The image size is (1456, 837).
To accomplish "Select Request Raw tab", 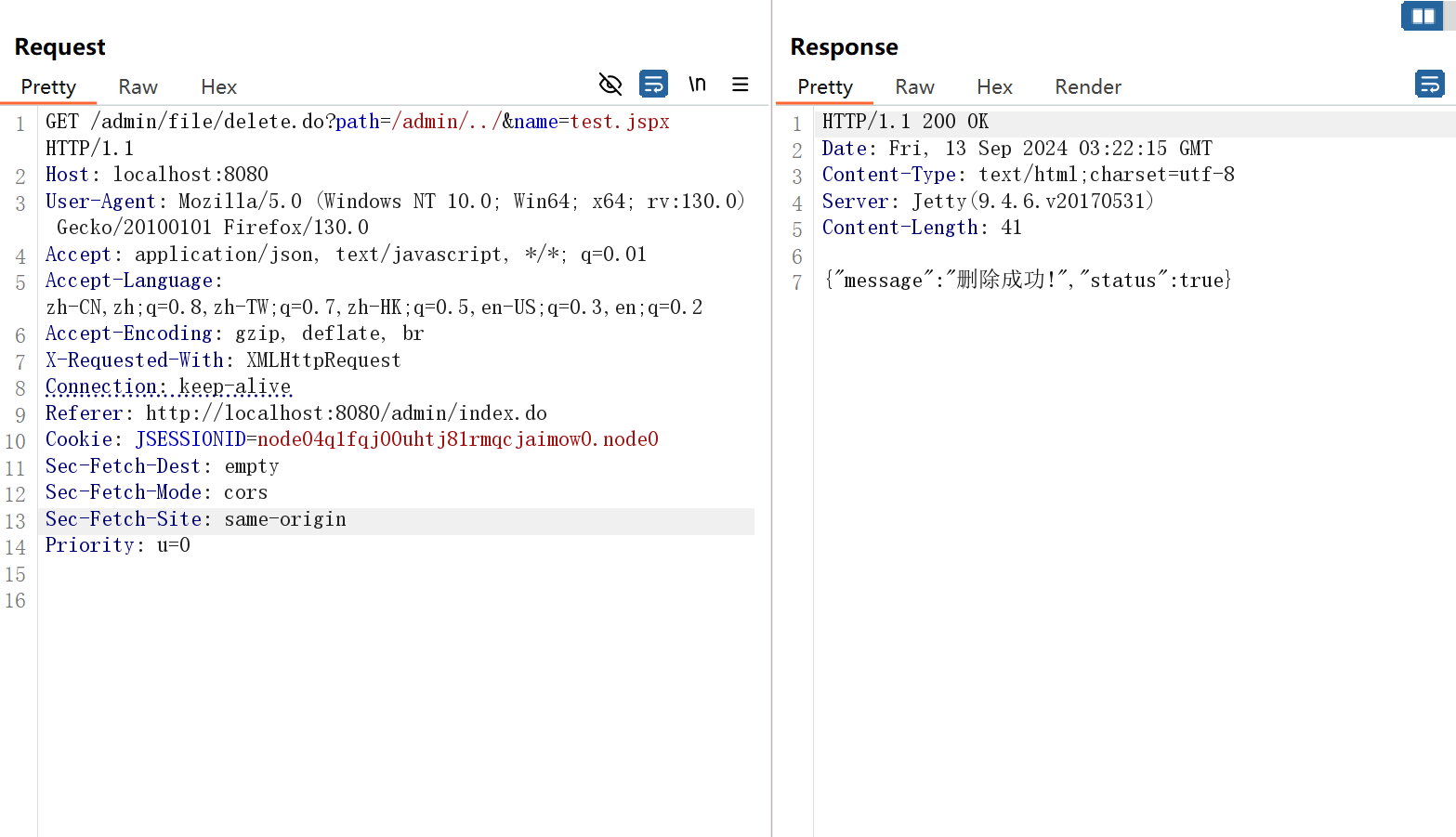I will coord(138,86).
